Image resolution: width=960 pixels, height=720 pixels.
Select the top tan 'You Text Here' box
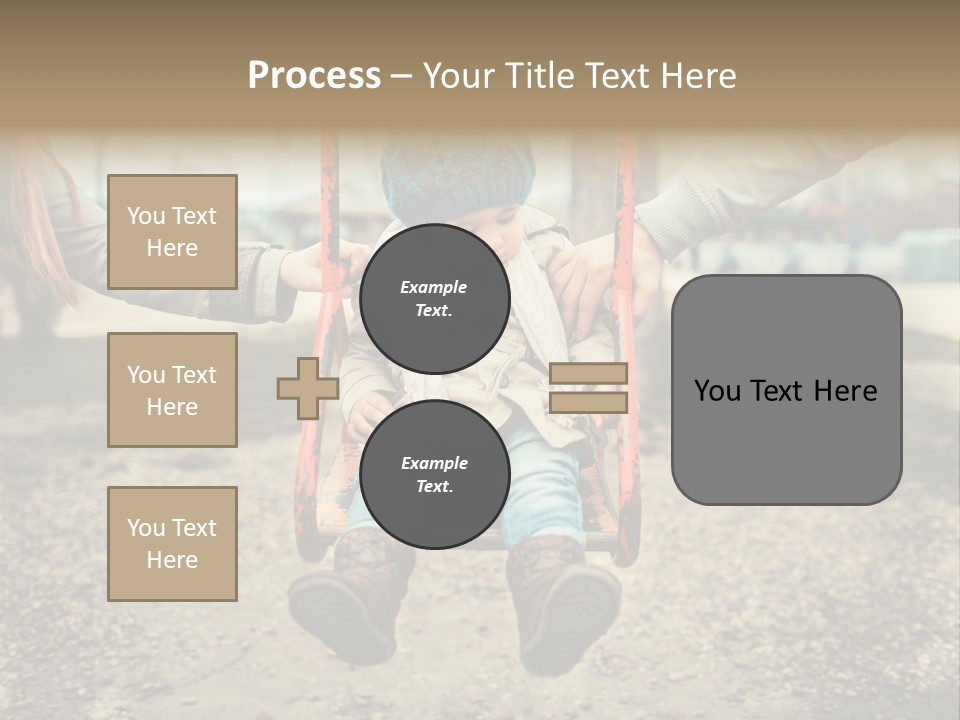coord(172,231)
